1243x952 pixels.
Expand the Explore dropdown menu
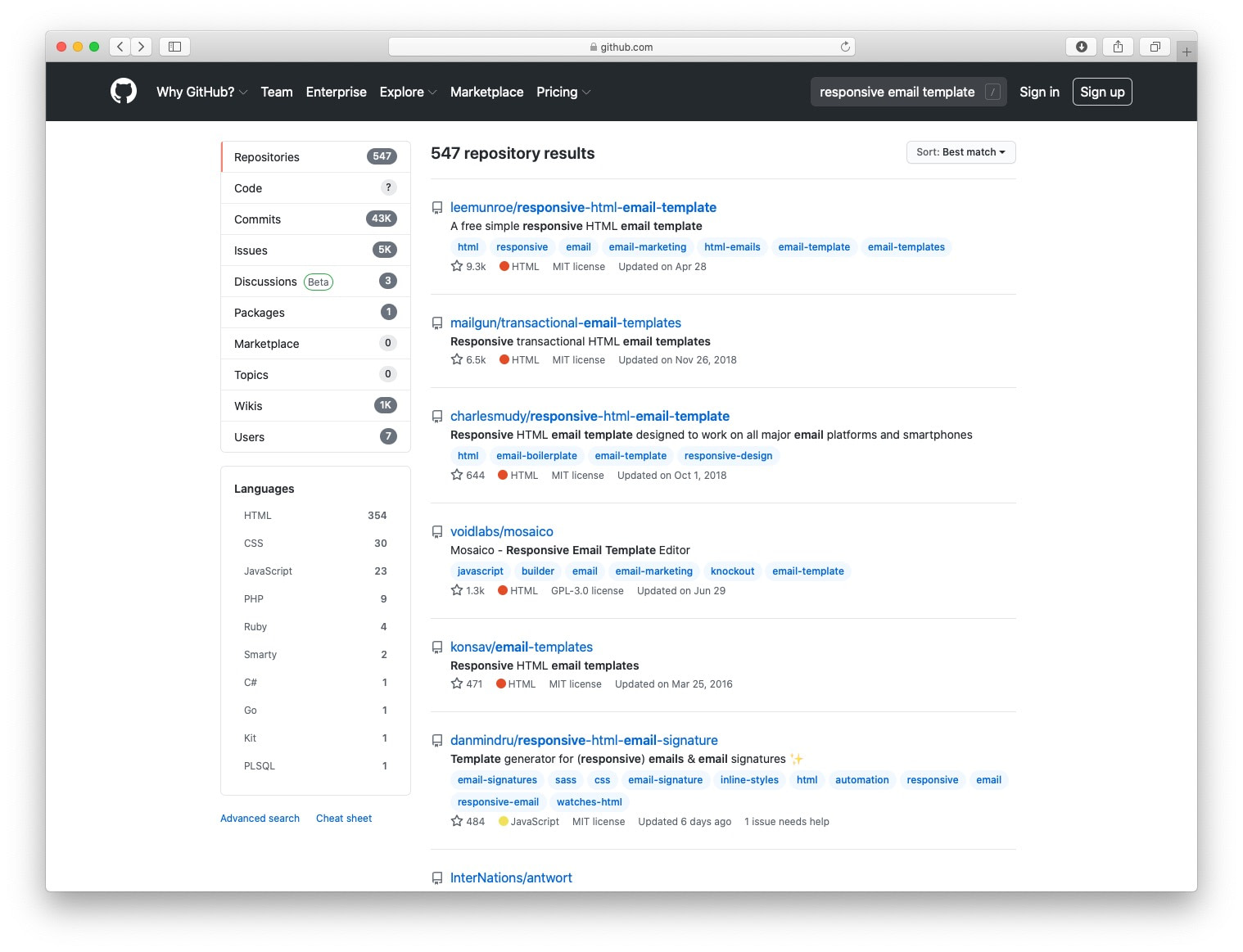pos(408,92)
